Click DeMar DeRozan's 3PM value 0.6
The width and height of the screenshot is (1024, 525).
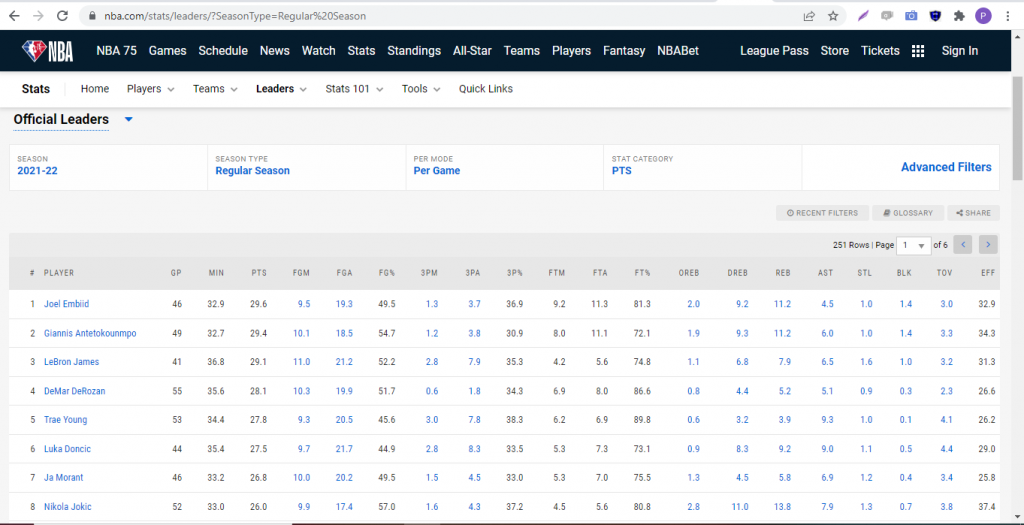tap(432, 391)
